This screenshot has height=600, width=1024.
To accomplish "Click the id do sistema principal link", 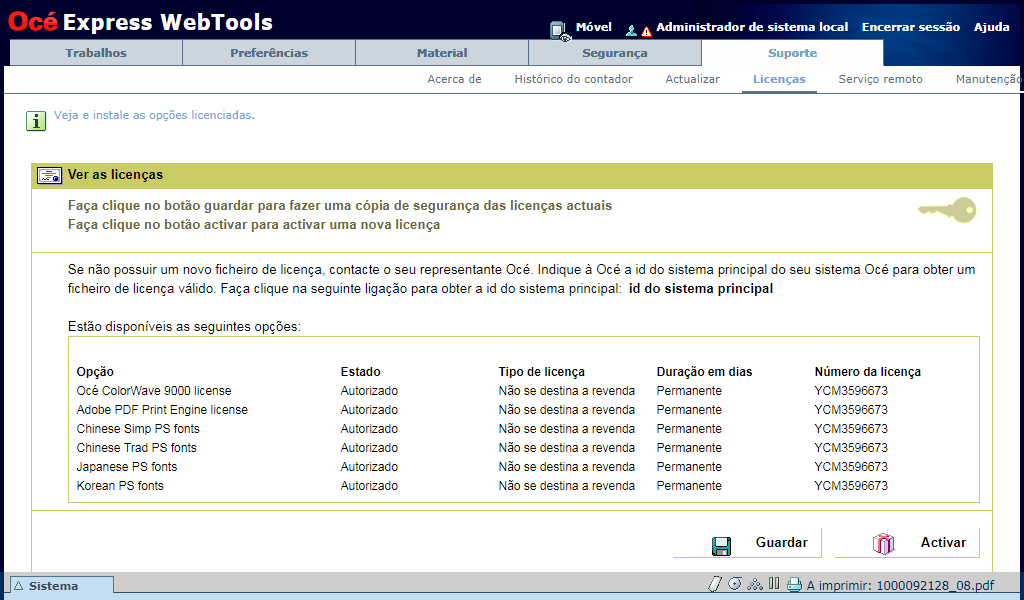I will pos(701,289).
